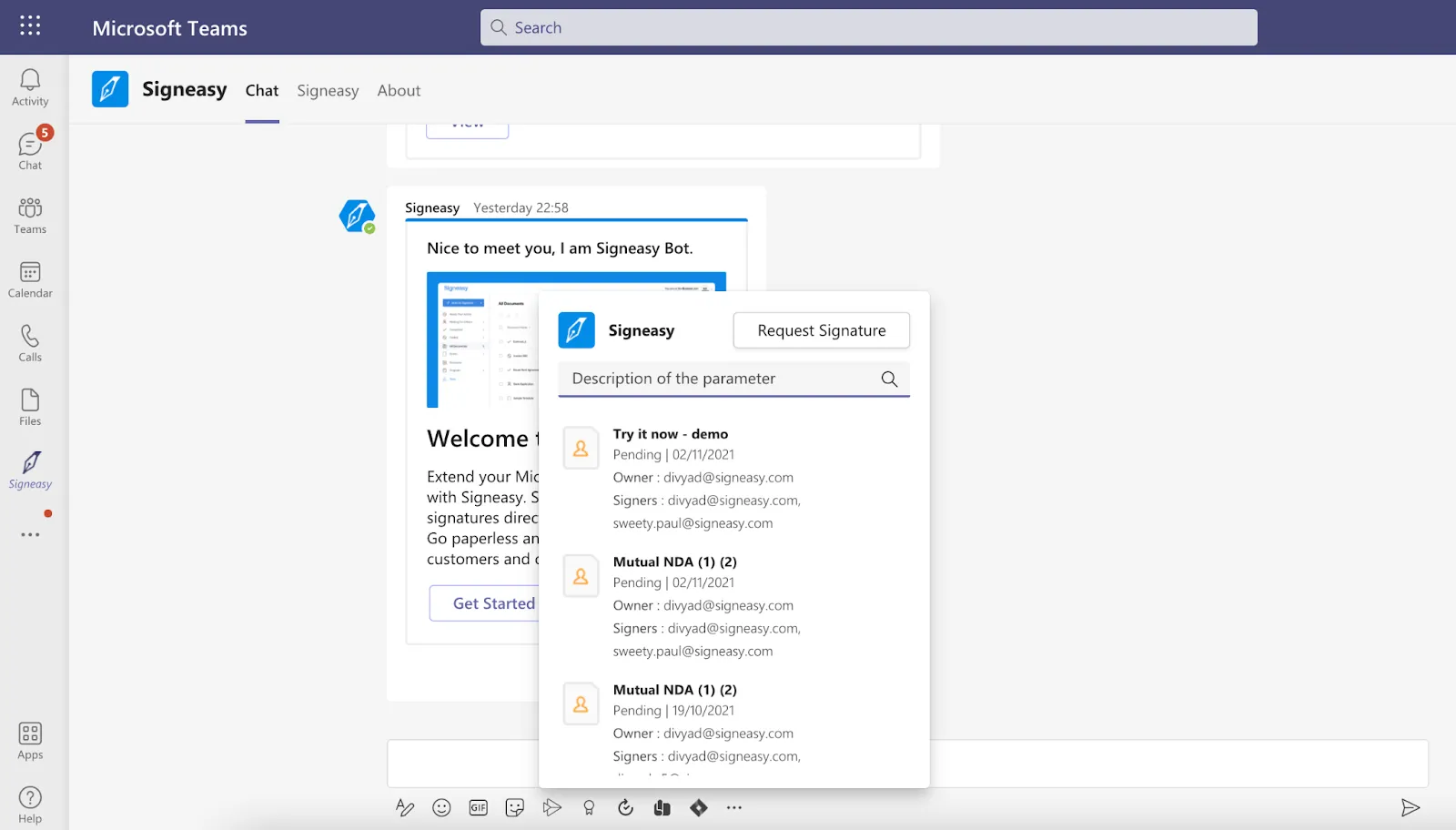
Task: Select the Try it now - demo document
Action: 733,479
